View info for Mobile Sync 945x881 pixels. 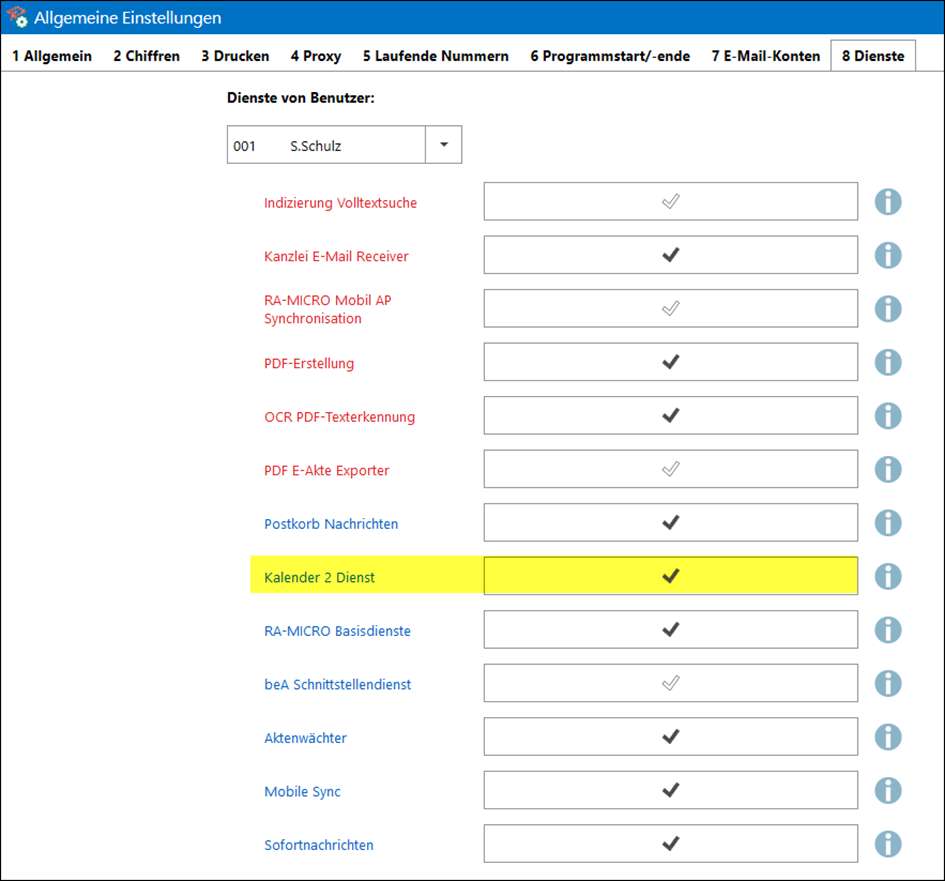[888, 790]
